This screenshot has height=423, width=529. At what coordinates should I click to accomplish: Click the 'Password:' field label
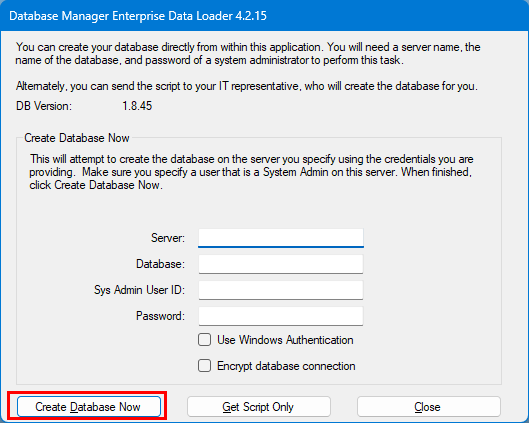point(160,316)
